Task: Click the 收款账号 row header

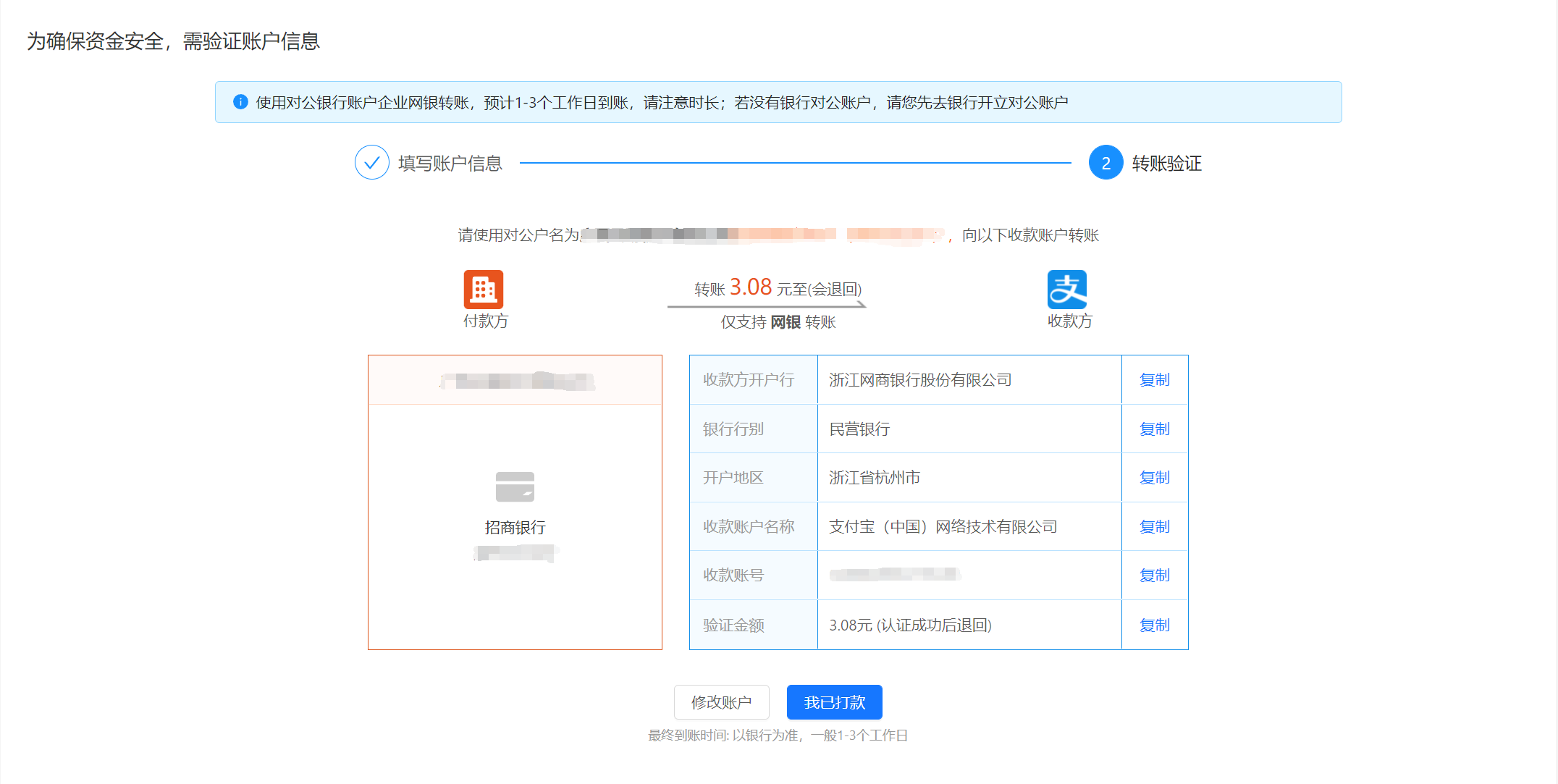Action: (x=754, y=575)
